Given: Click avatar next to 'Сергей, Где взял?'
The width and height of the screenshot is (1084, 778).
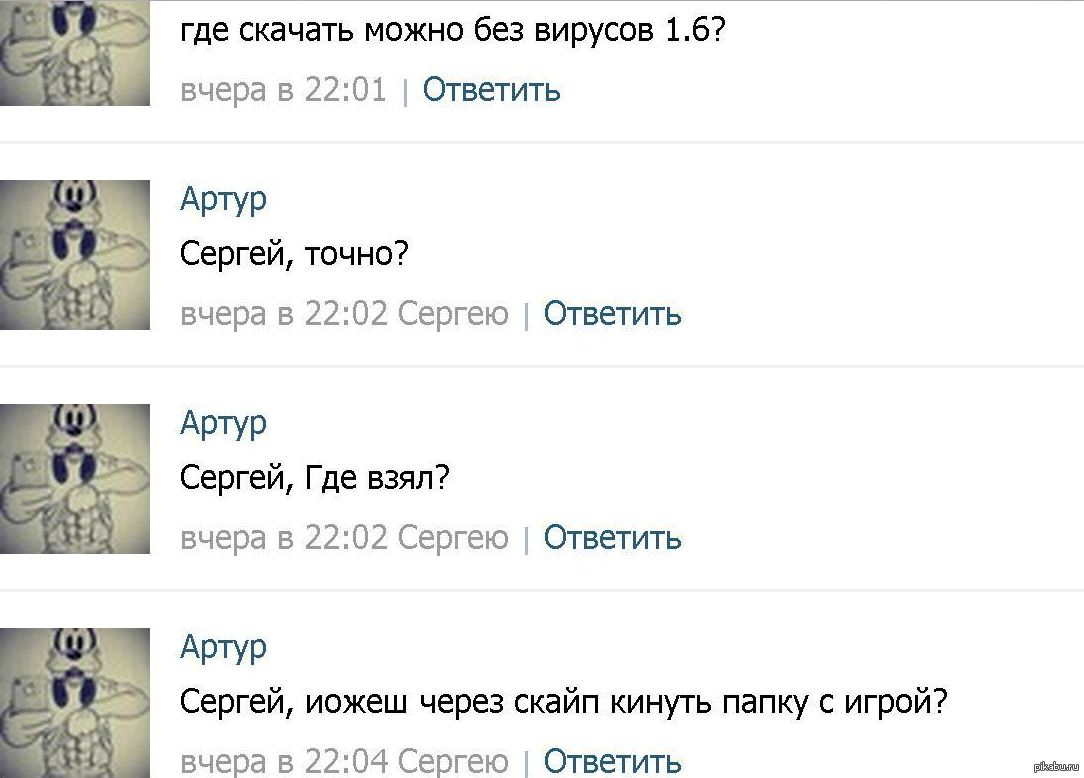Looking at the screenshot, I should pos(75,479).
